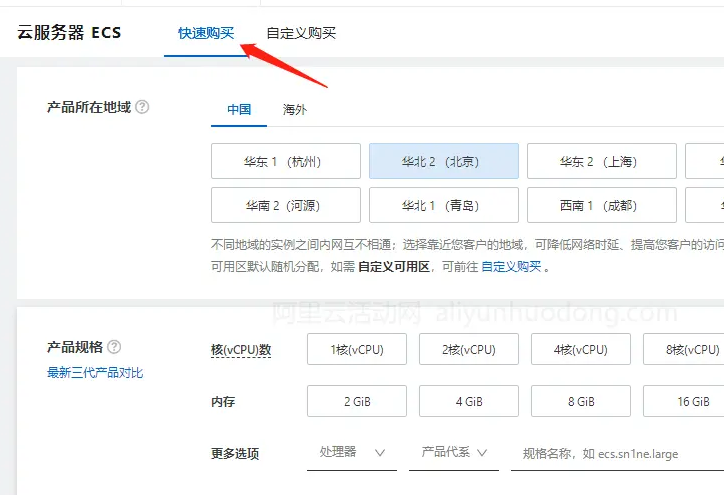724x495 pixels.
Task: Open 最新三代产品对比 link
Action: [x=95, y=373]
